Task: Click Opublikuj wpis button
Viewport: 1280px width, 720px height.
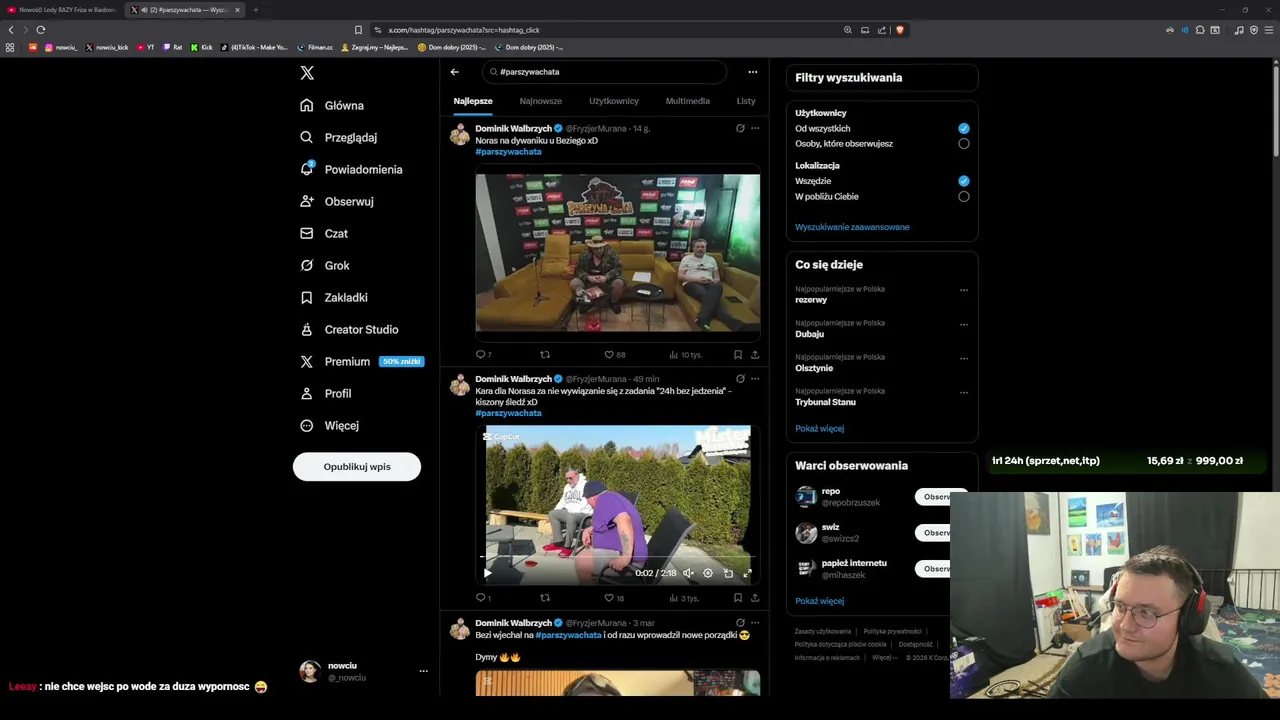Action: point(357,467)
